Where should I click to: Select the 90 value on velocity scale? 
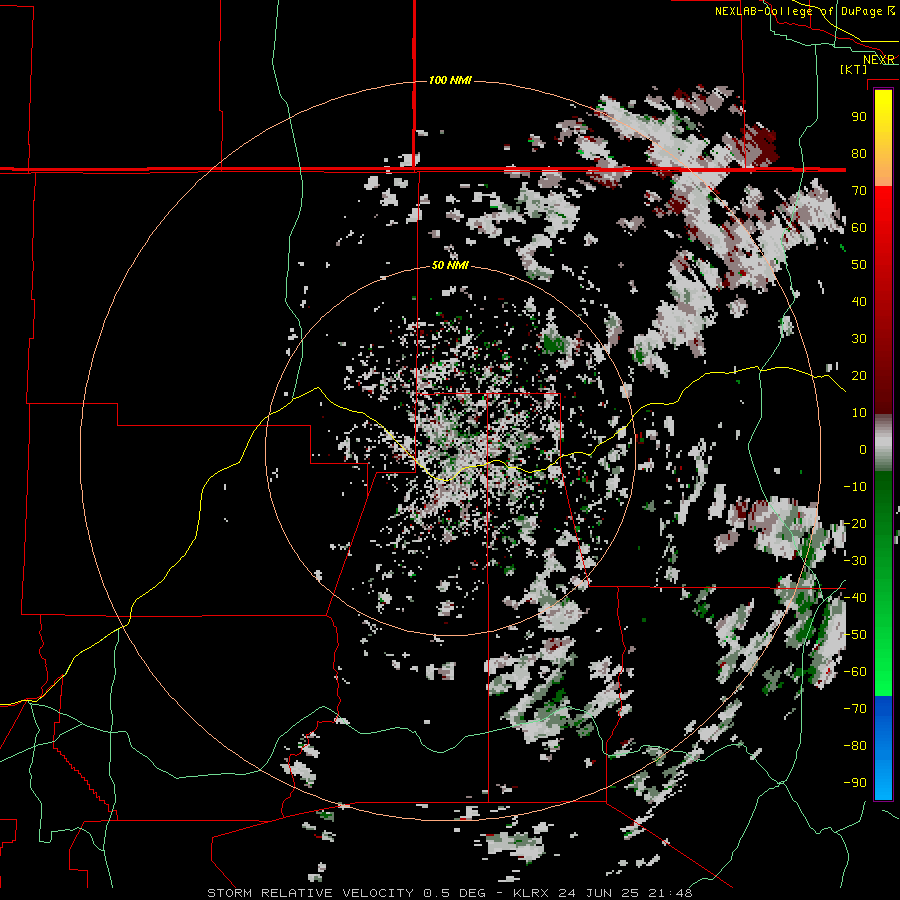[x=859, y=117]
